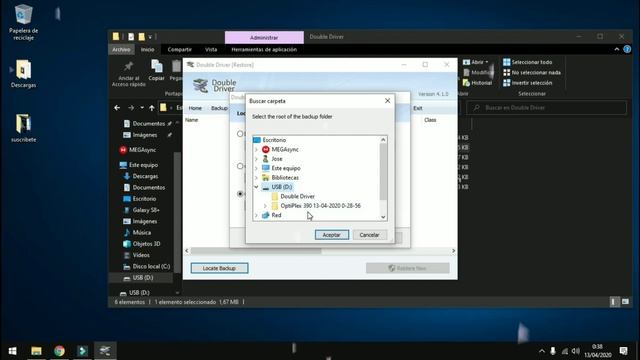Go up one folder level in Explorer
The width and height of the screenshot is (640, 360).
151,108
